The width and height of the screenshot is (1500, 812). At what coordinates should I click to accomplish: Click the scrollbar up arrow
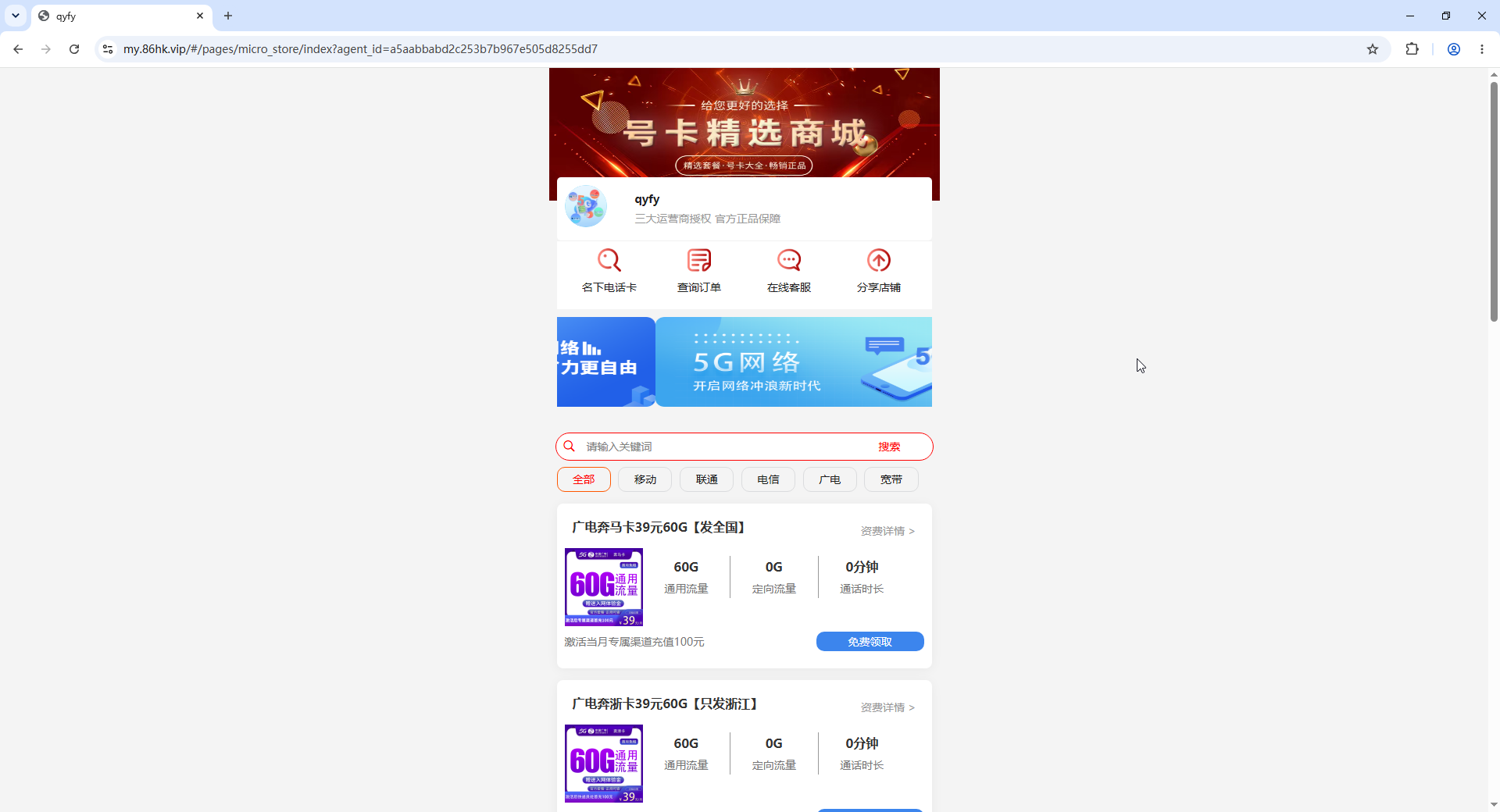tap(1494, 75)
